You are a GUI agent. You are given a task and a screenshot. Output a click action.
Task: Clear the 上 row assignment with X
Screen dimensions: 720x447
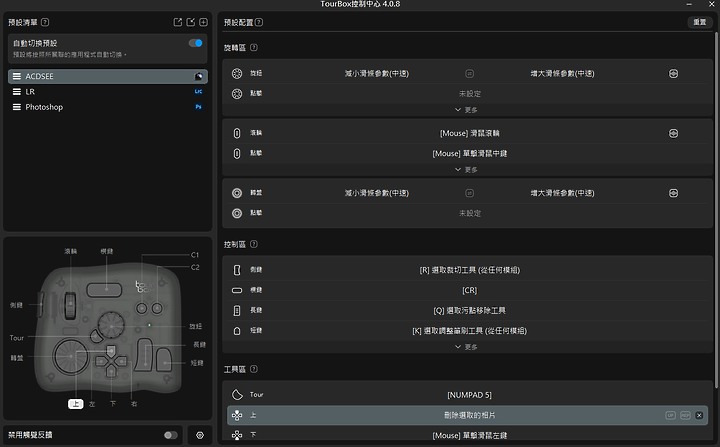(699, 415)
